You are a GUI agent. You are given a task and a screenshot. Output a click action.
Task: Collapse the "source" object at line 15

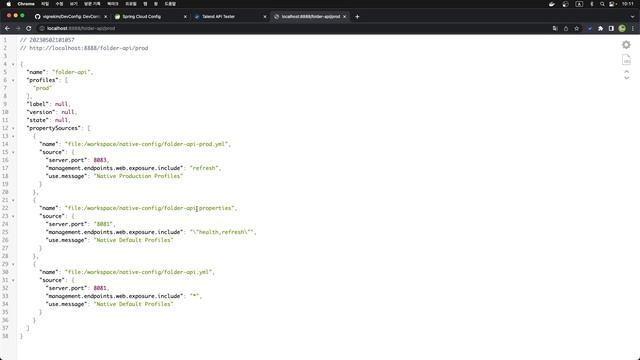click(13, 152)
